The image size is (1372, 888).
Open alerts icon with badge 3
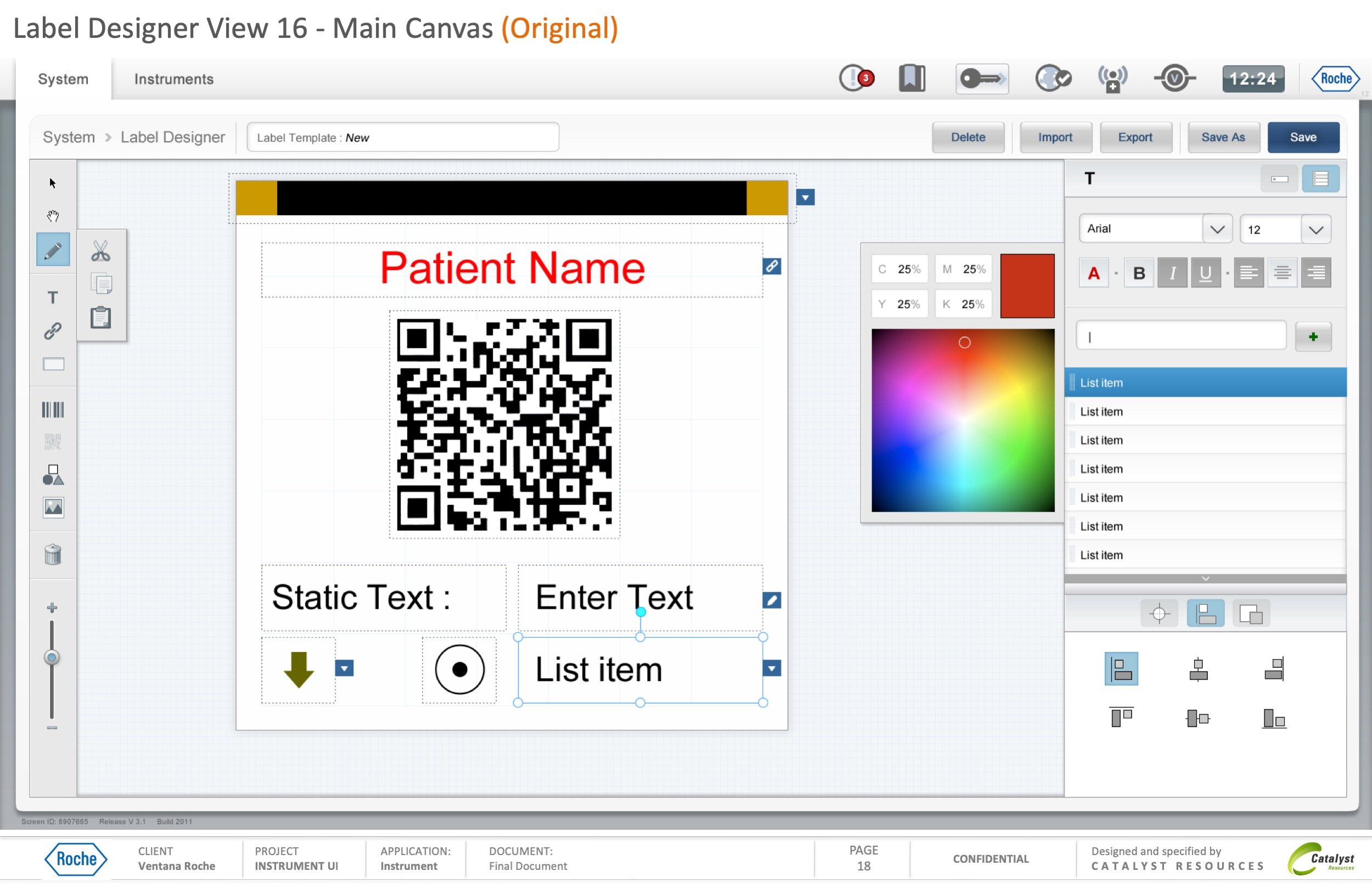coord(857,78)
